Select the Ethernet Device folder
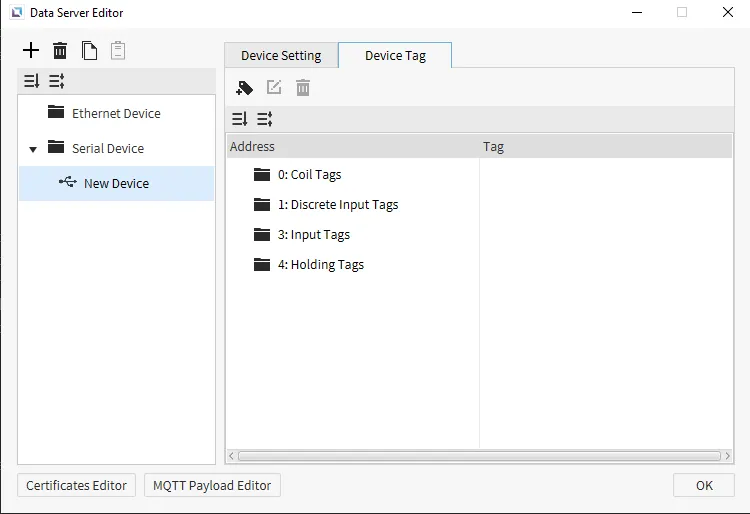750x514 pixels. click(115, 114)
